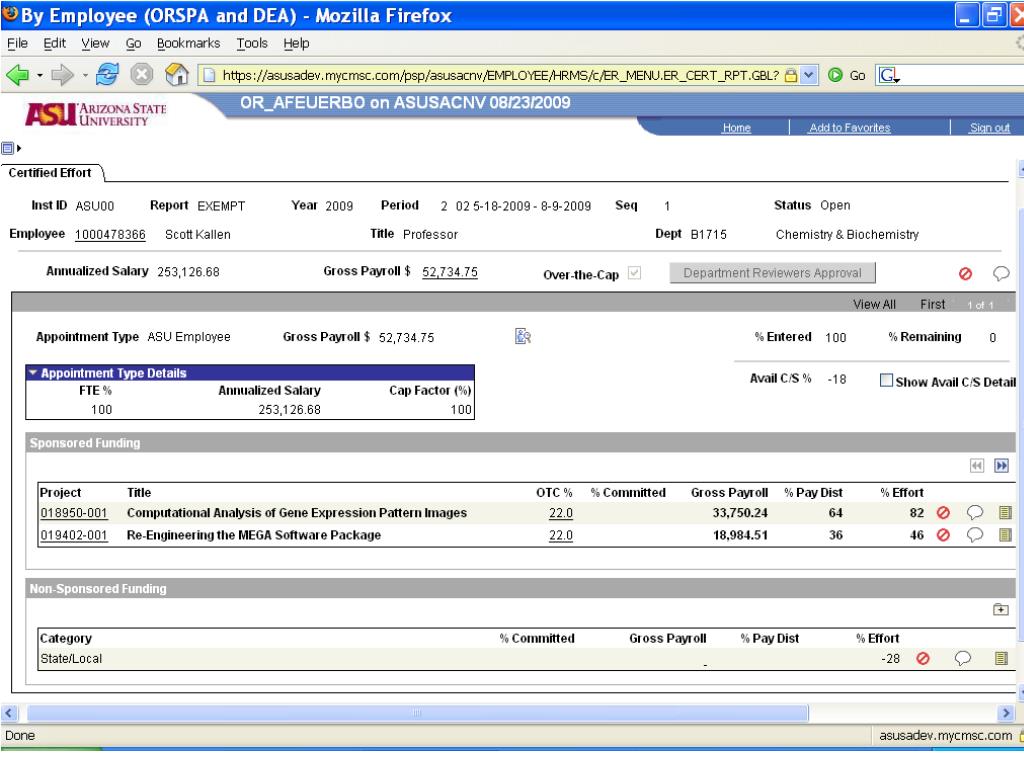Screen dimensions: 1024x768
Task: Open the comment bubble for project 019402-001
Action: [x=974, y=535]
